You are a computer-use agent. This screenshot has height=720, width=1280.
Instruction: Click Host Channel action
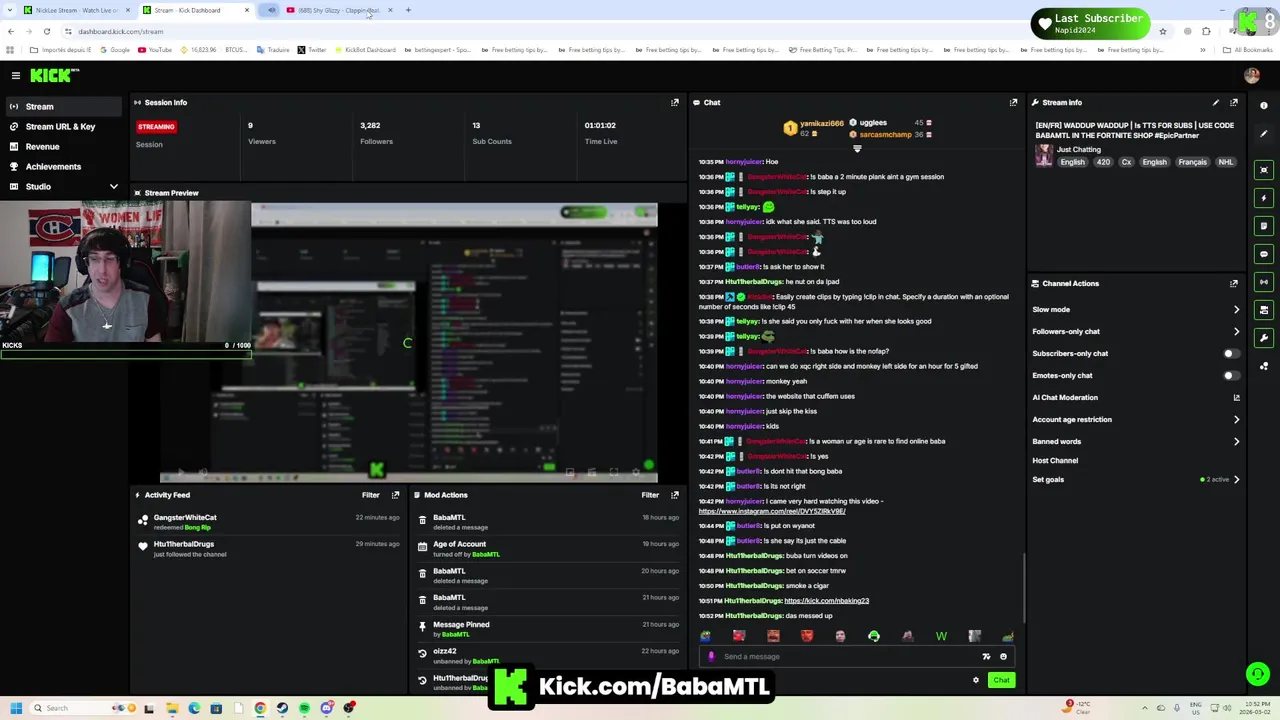pyautogui.click(x=1055, y=460)
